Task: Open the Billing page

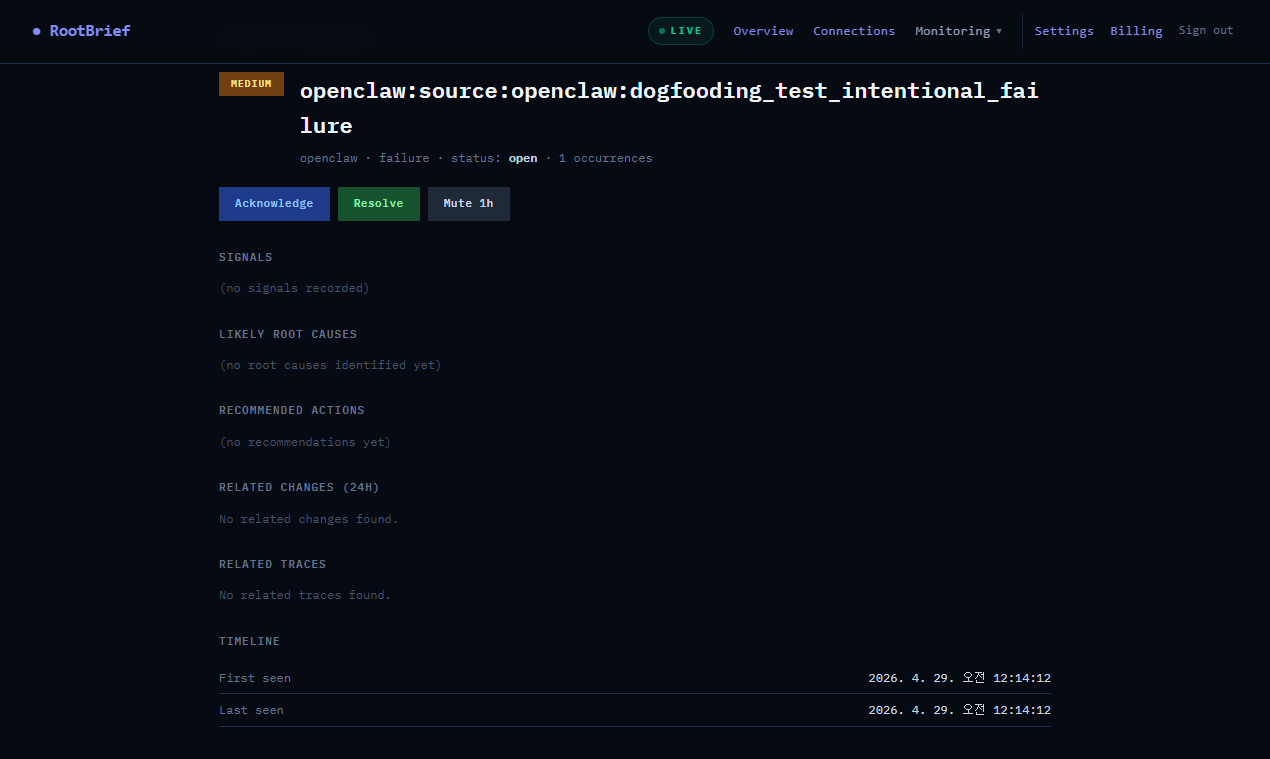Action: pyautogui.click(x=1136, y=31)
